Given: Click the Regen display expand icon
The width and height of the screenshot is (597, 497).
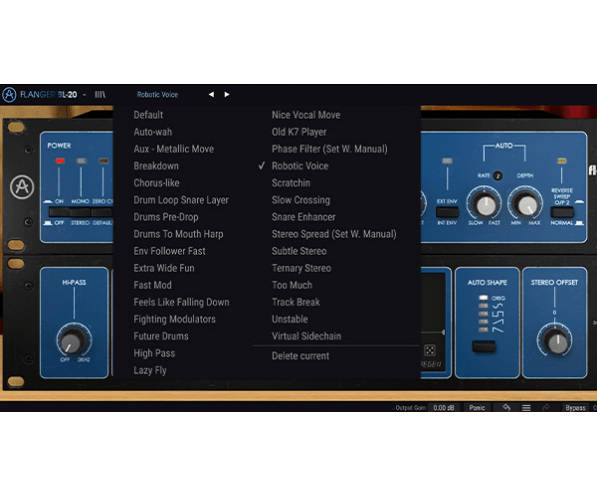Looking at the screenshot, I should (430, 350).
